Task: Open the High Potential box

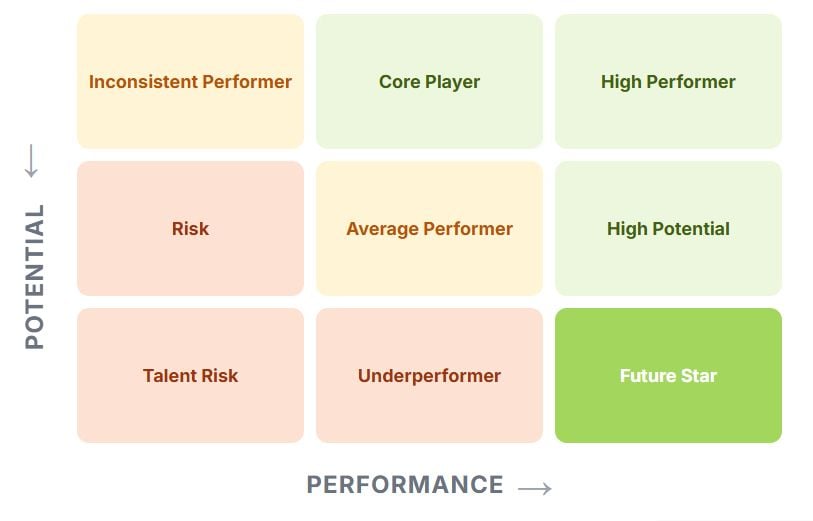Action: (x=668, y=229)
